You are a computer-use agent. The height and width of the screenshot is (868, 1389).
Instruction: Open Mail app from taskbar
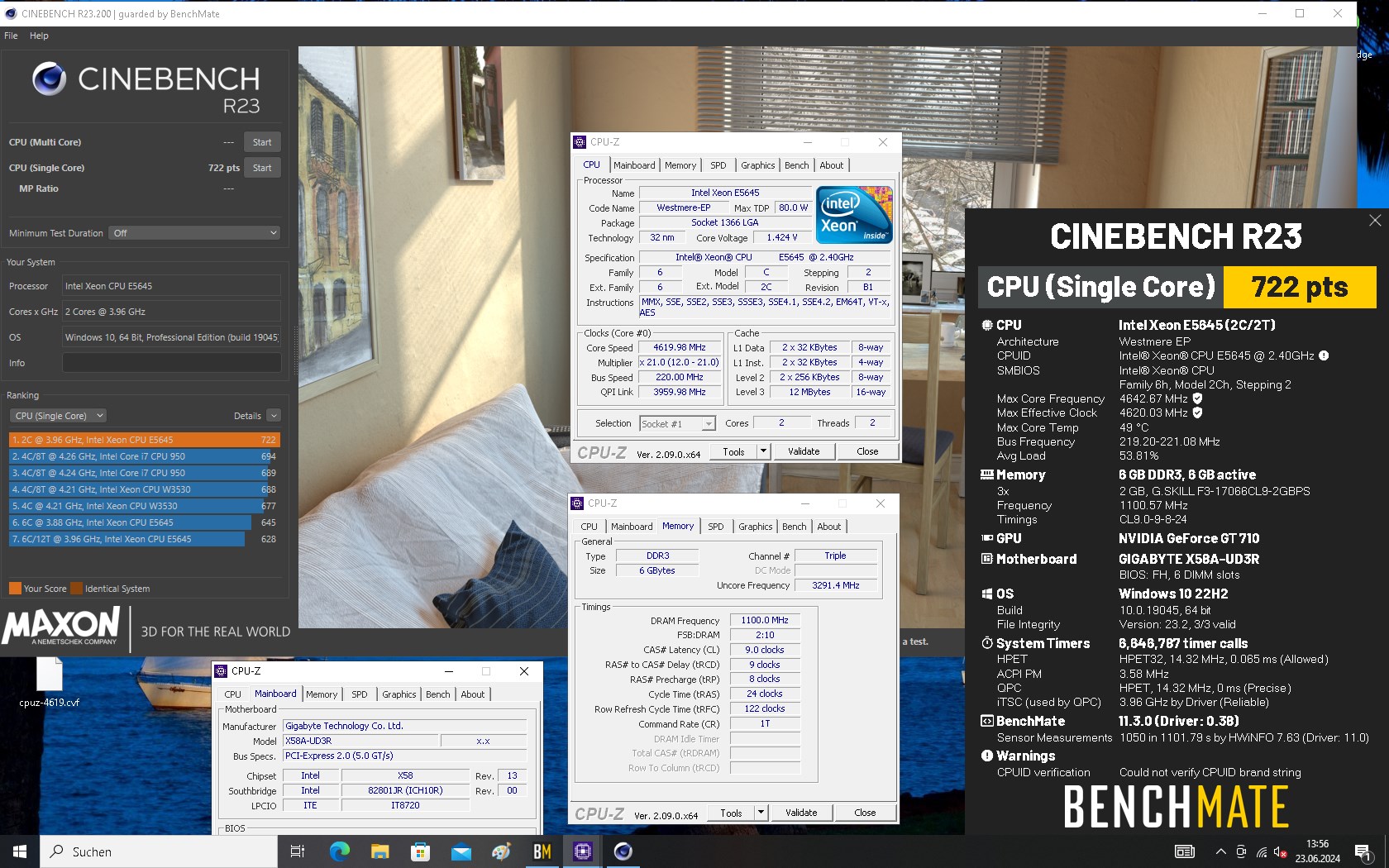pyautogui.click(x=461, y=851)
